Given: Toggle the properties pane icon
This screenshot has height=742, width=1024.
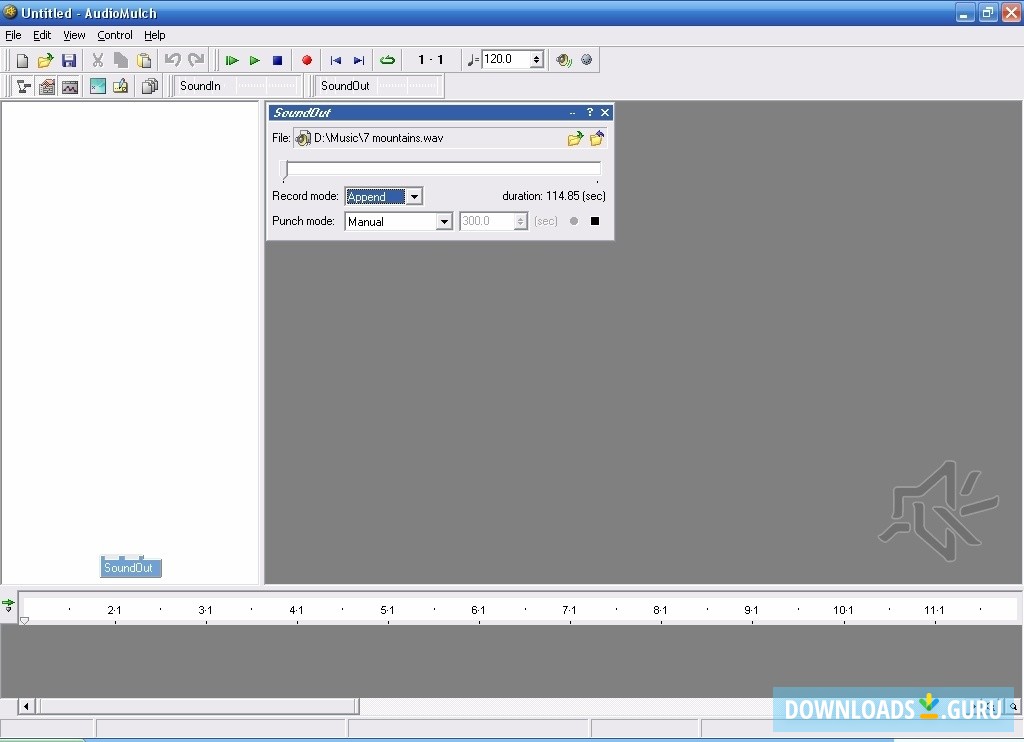Looking at the screenshot, I should click(47, 86).
